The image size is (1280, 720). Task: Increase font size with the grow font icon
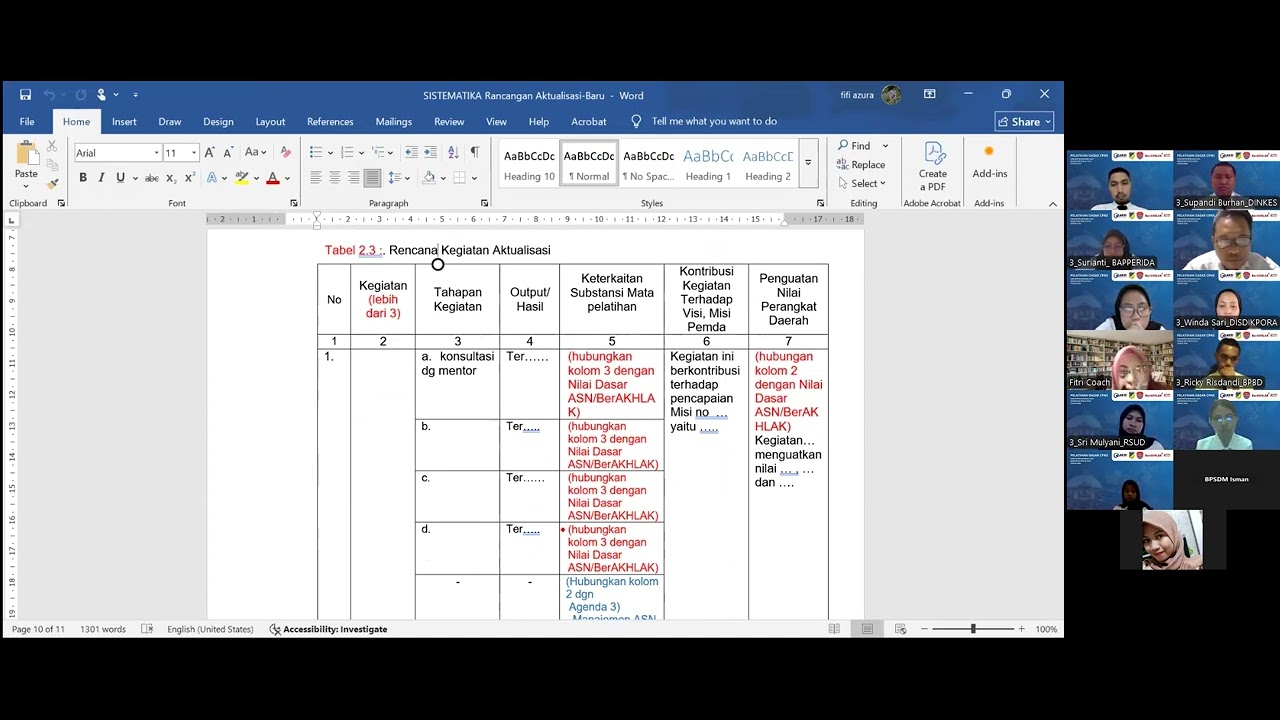[209, 153]
